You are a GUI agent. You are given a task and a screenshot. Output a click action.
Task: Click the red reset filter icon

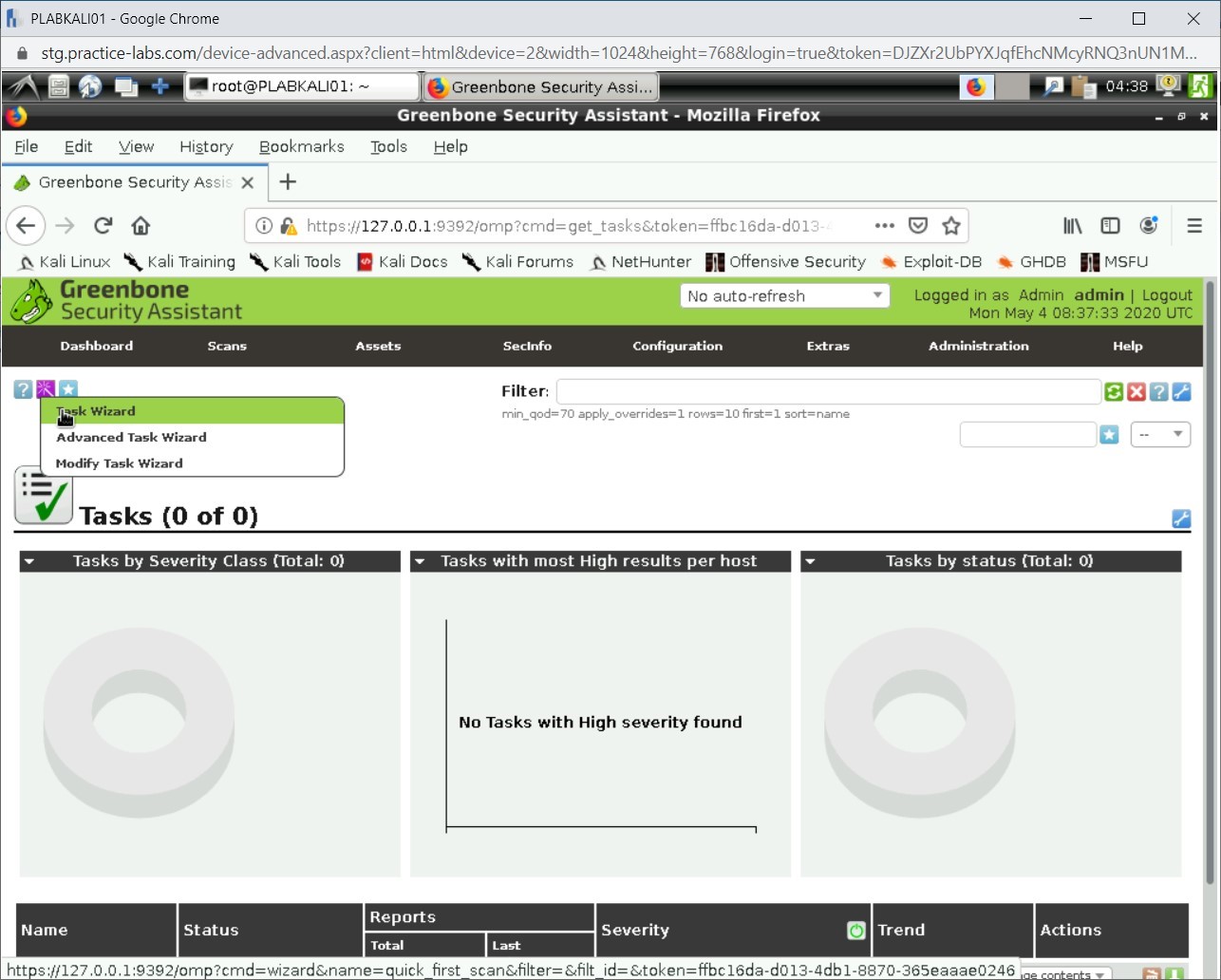pyautogui.click(x=1136, y=391)
